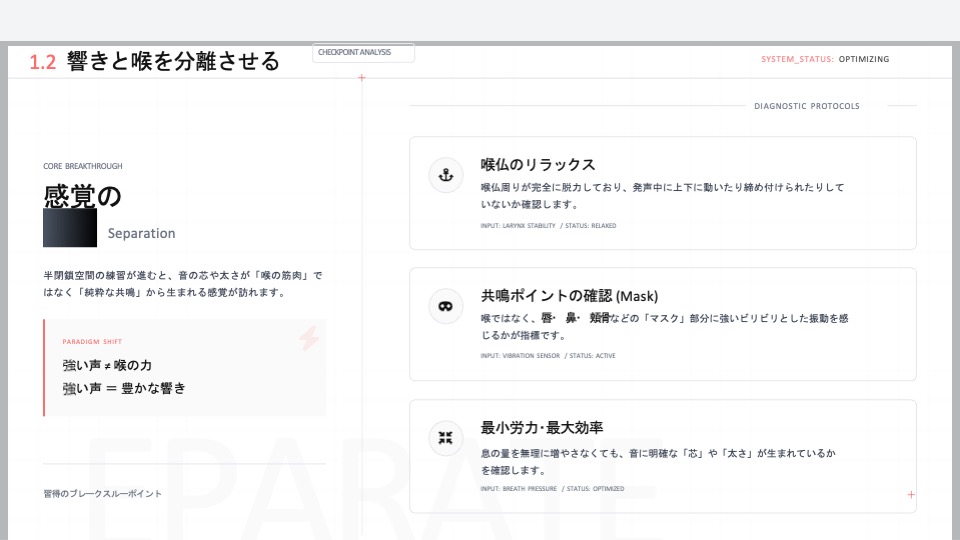Click the pink plus marker below Checkpoint Analysis
960x540 pixels.
point(362,77)
